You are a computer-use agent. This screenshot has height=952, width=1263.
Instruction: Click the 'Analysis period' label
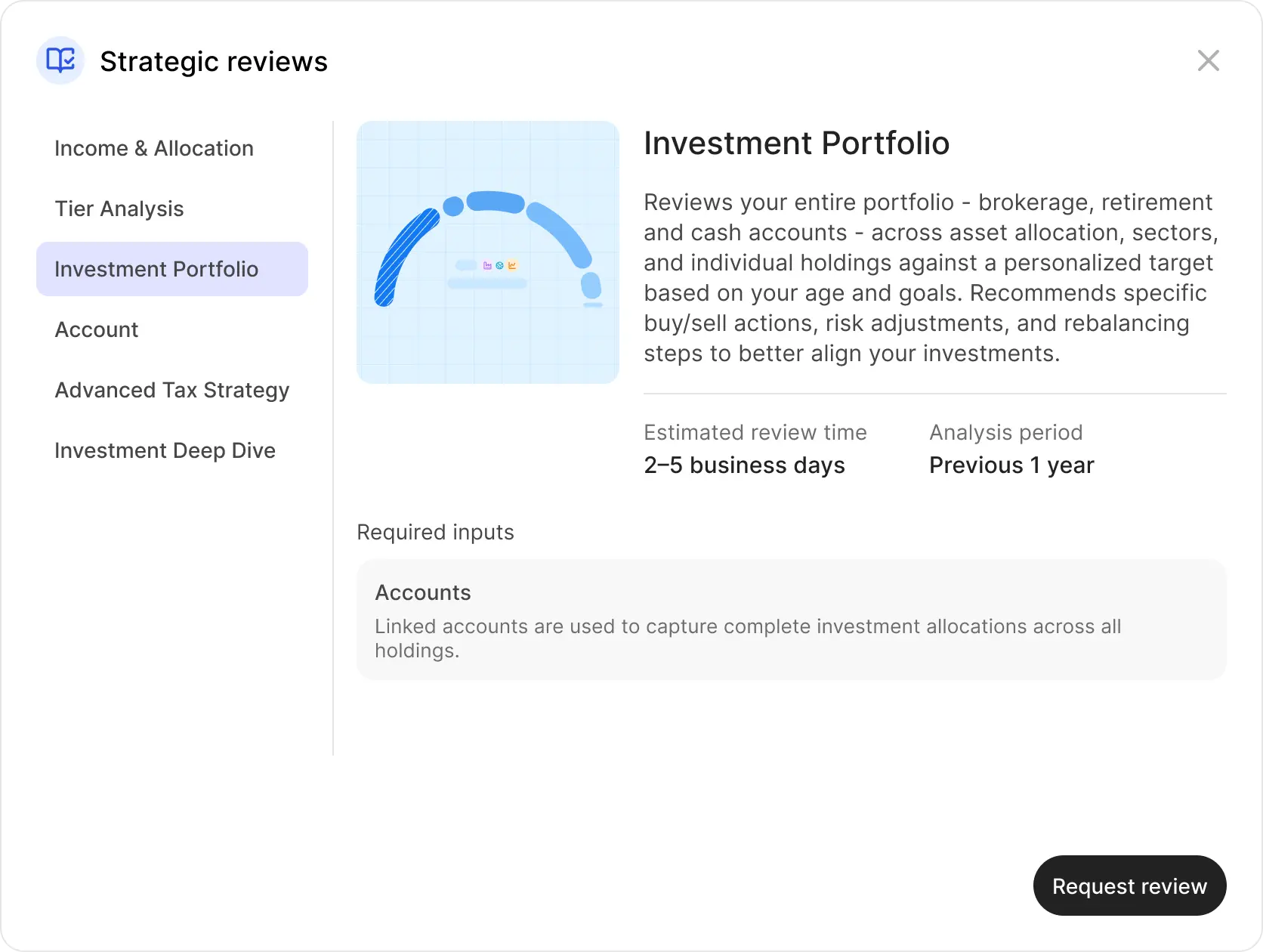[x=1005, y=432]
